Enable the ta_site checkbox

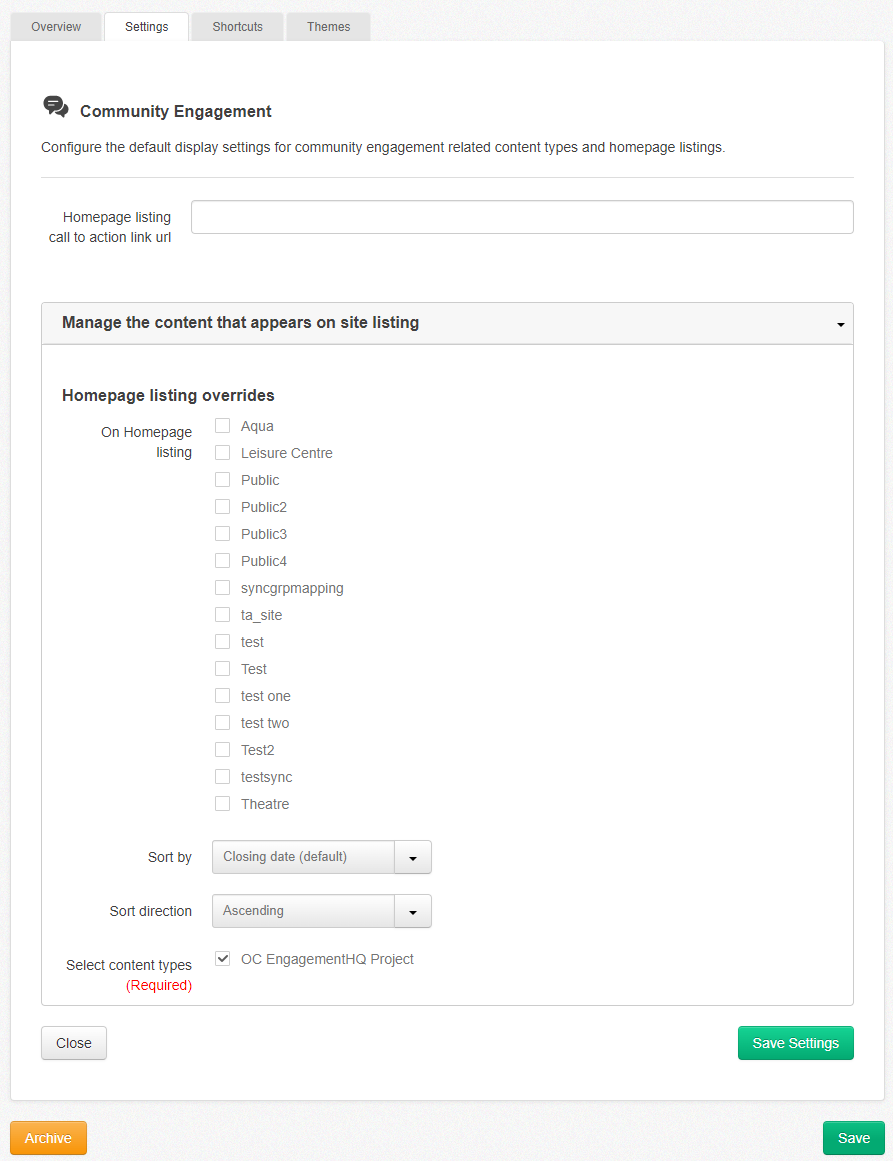(x=222, y=613)
